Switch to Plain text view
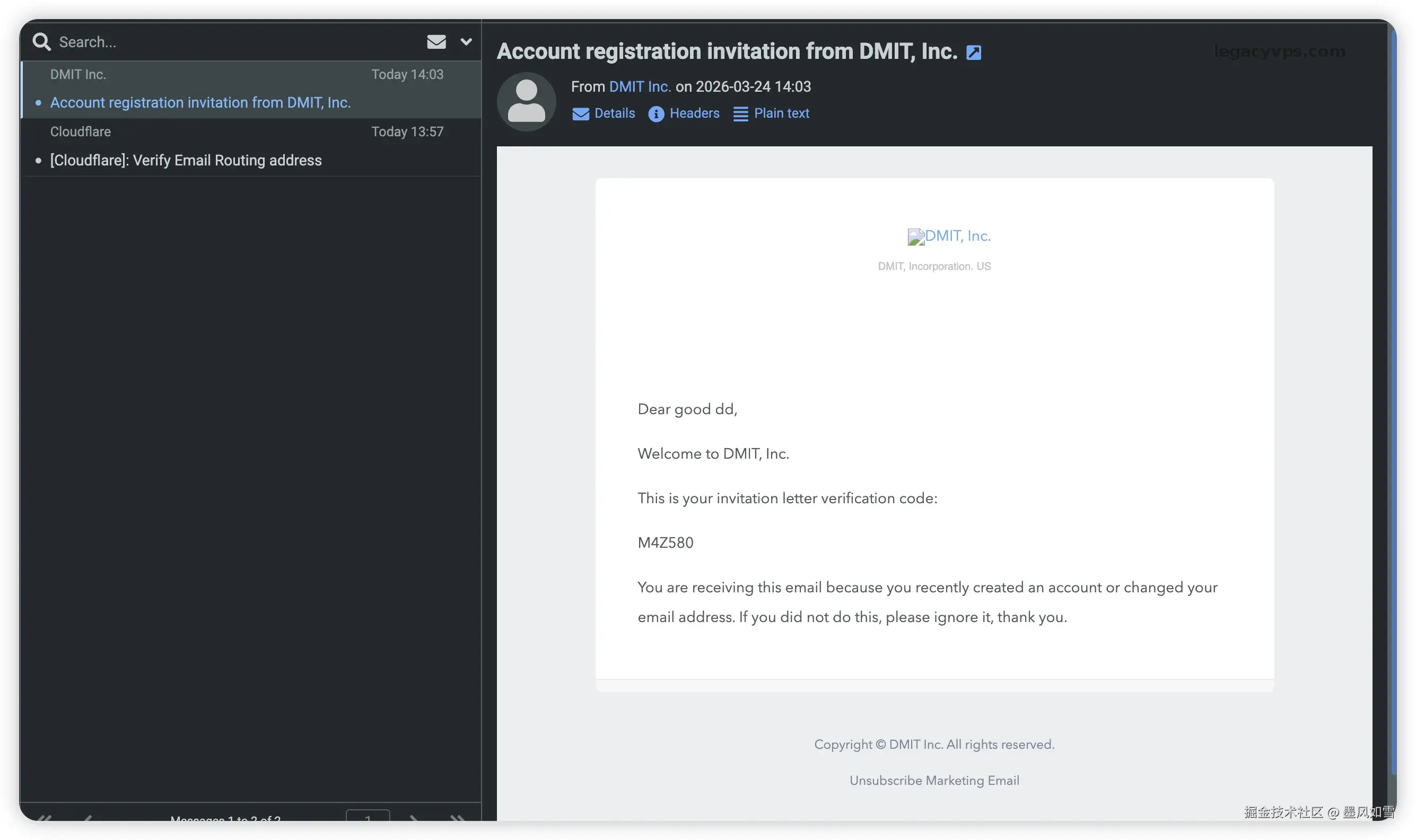Screen dimensions: 1416x840 pyautogui.click(x=781, y=113)
